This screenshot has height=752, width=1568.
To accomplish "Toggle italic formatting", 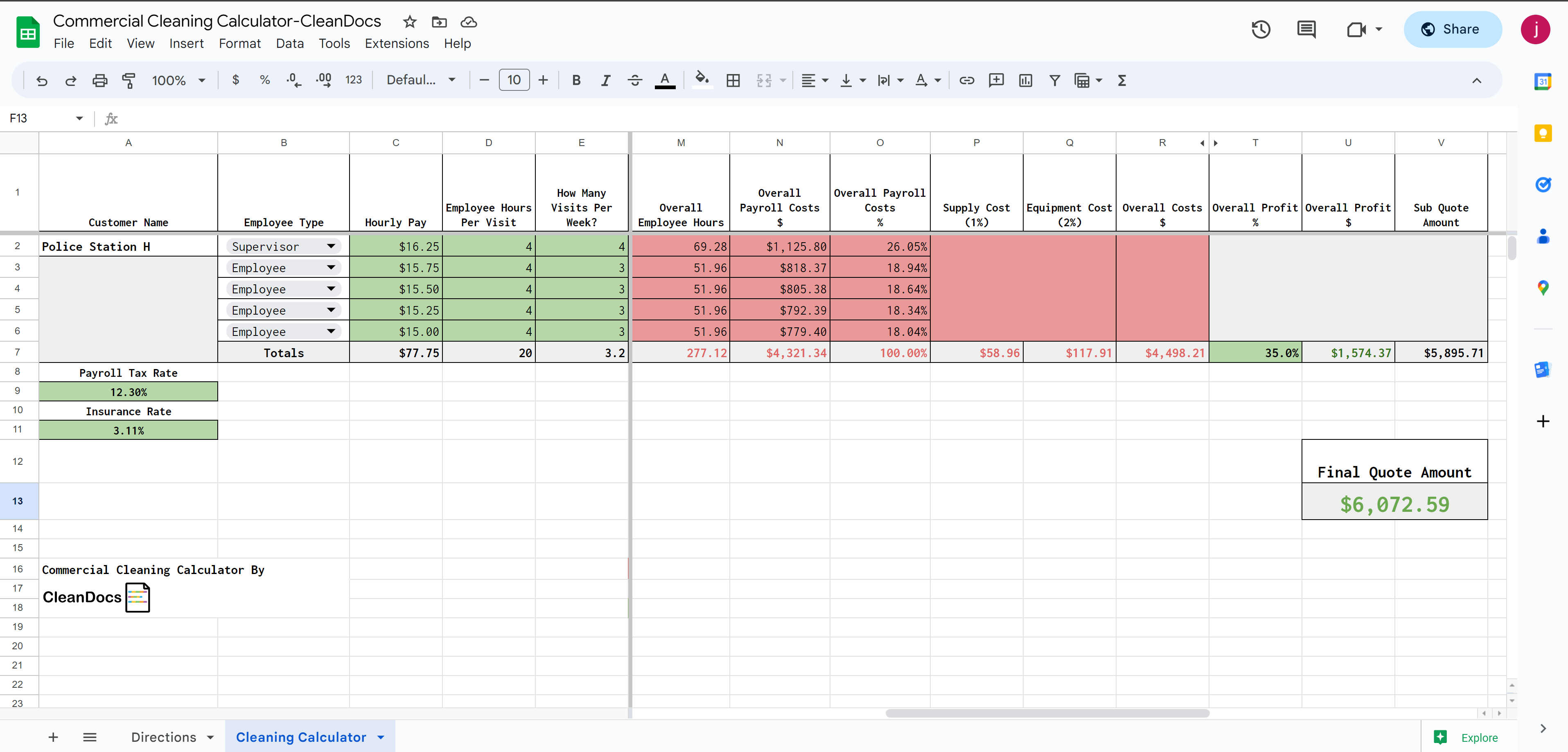I will pyautogui.click(x=605, y=80).
